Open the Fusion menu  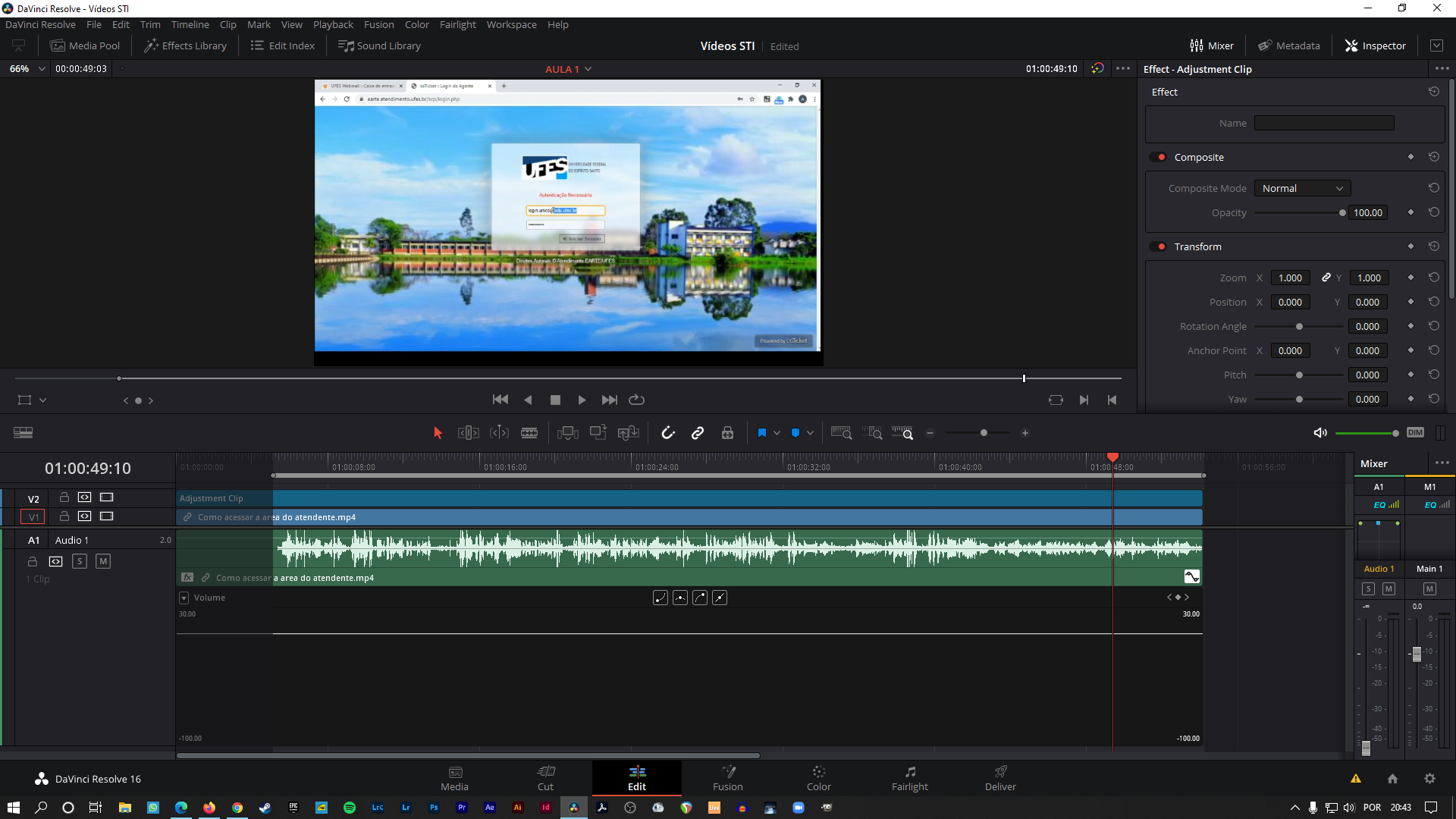[378, 24]
